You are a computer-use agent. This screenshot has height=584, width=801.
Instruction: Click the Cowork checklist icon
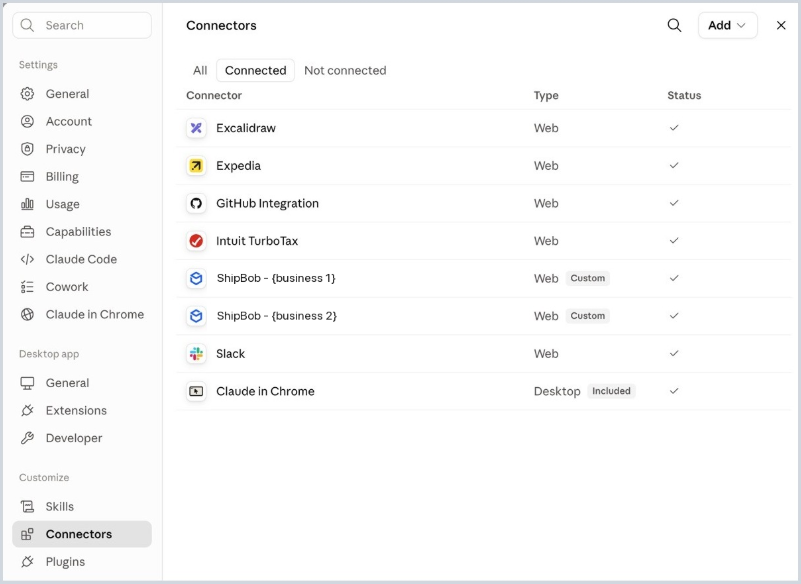point(27,287)
